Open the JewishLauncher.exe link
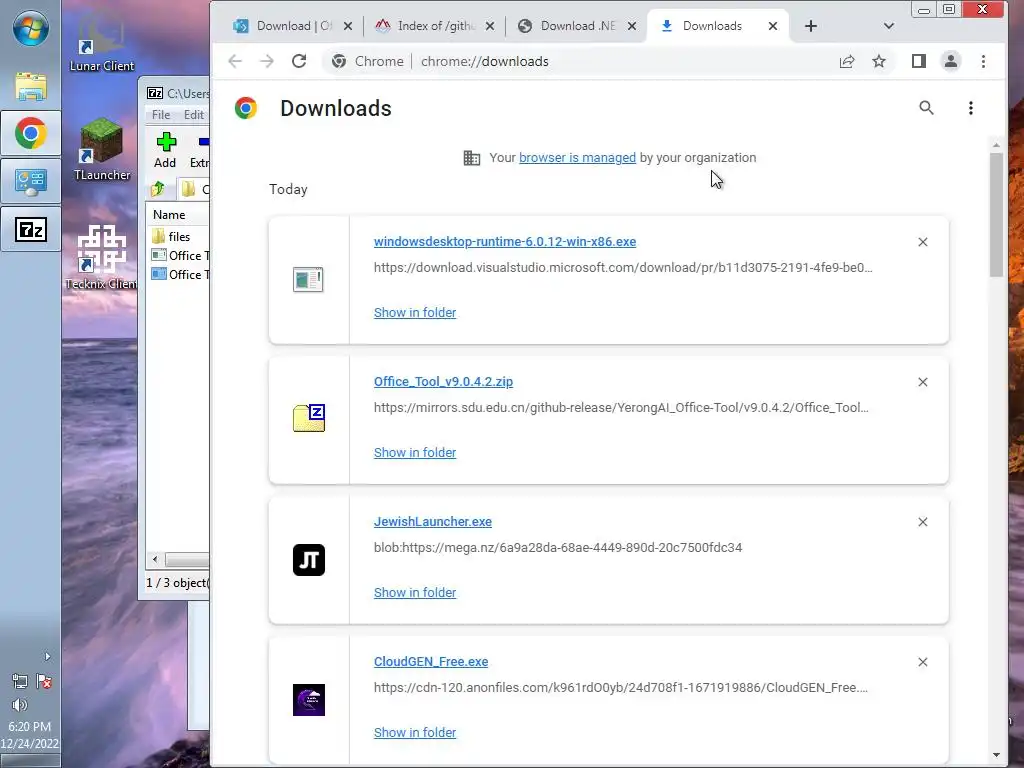This screenshot has height=768, width=1024. (x=432, y=521)
